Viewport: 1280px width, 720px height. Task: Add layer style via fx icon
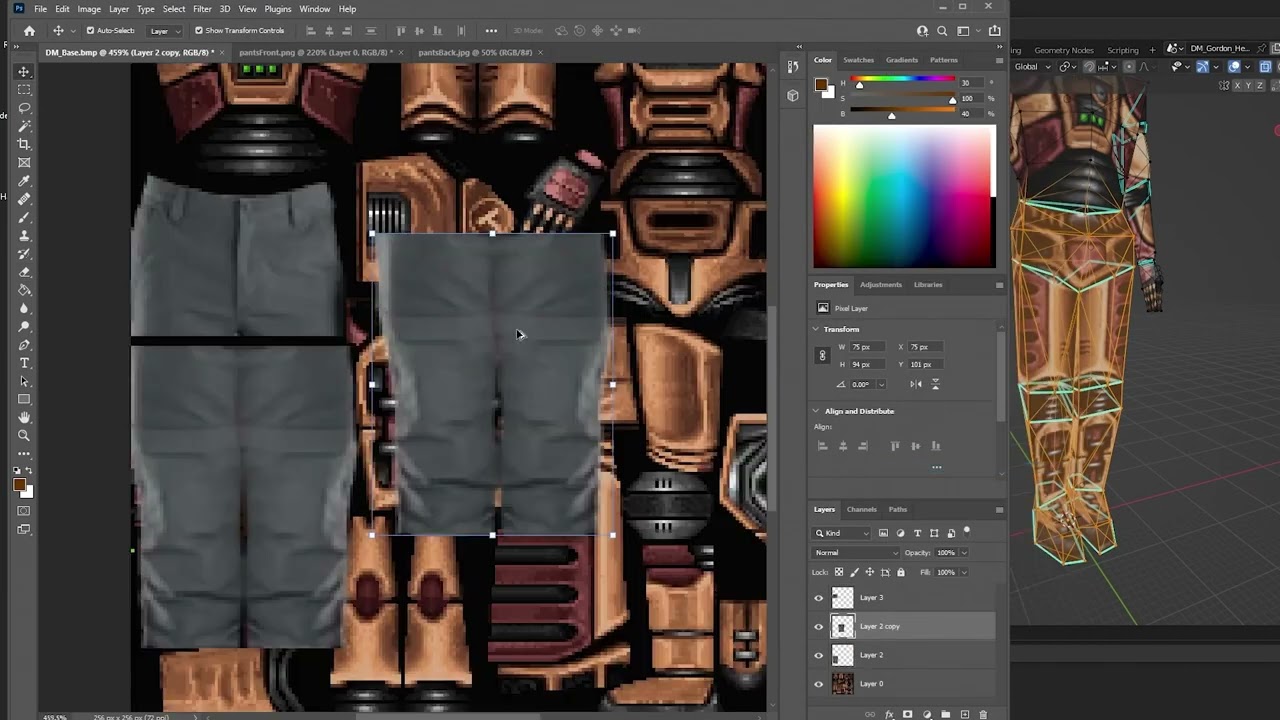(x=888, y=714)
